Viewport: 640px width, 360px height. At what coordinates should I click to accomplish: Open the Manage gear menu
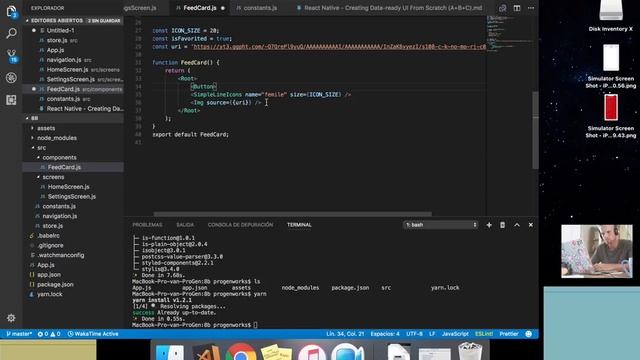click(x=11, y=318)
